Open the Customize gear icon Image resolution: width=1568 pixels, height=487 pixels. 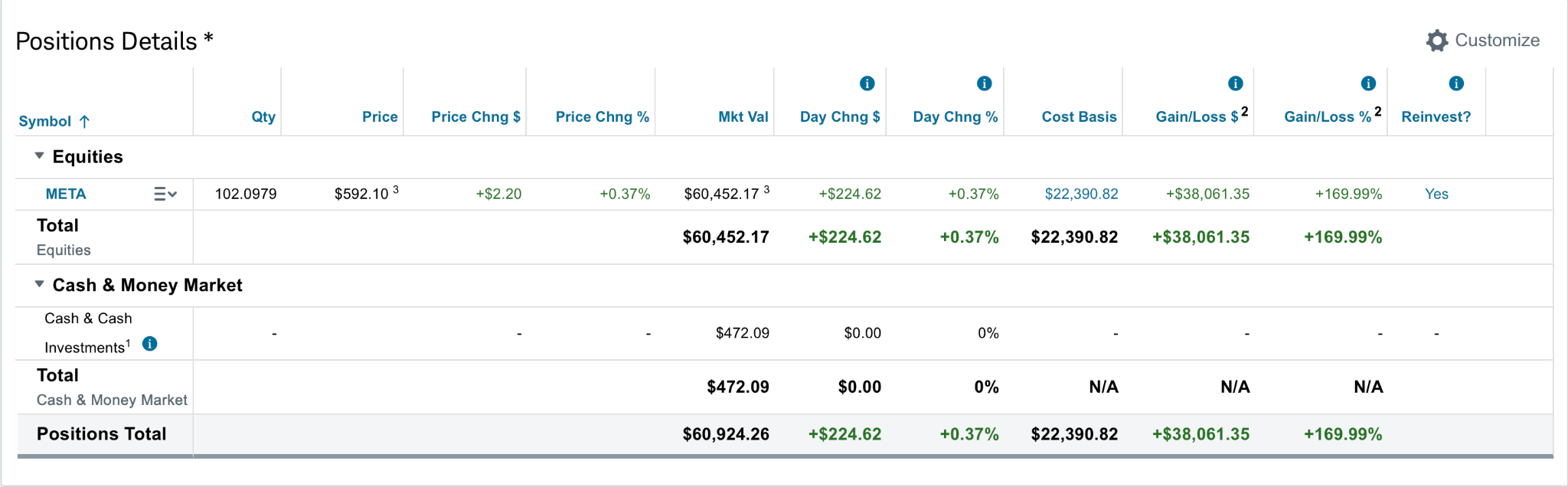[x=1437, y=41]
